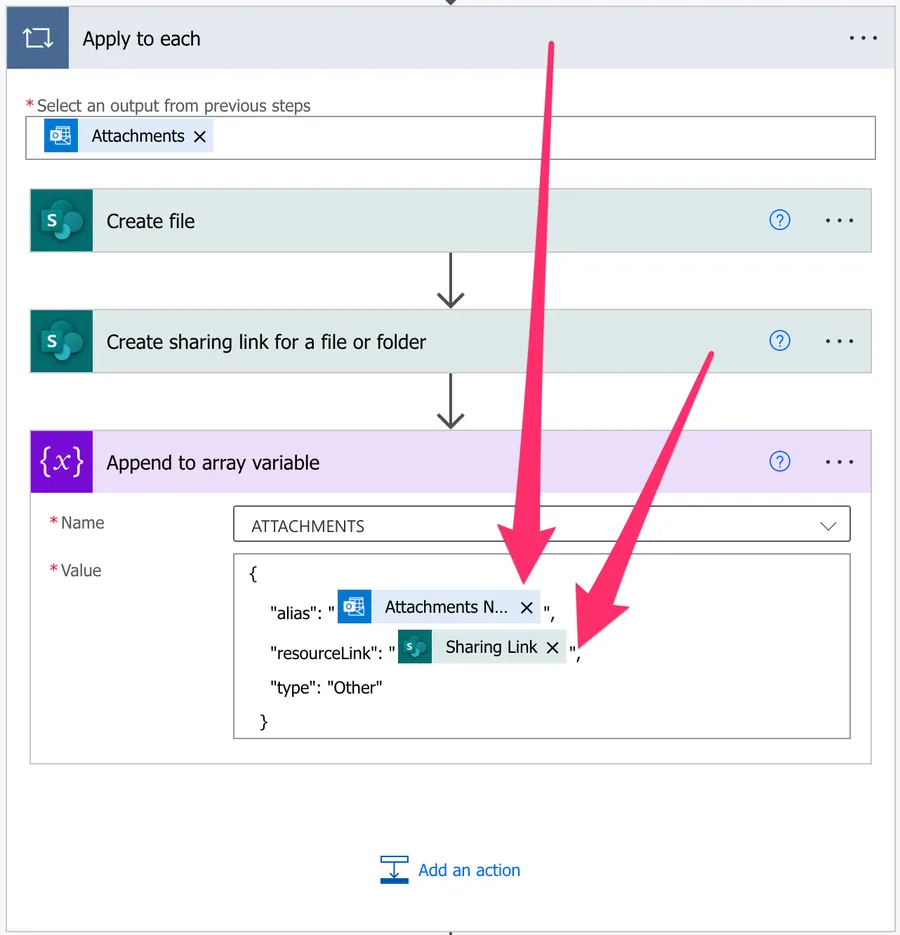Screen dimensions: 900x935
Task: Open help for Append to array variable
Action: (x=780, y=462)
